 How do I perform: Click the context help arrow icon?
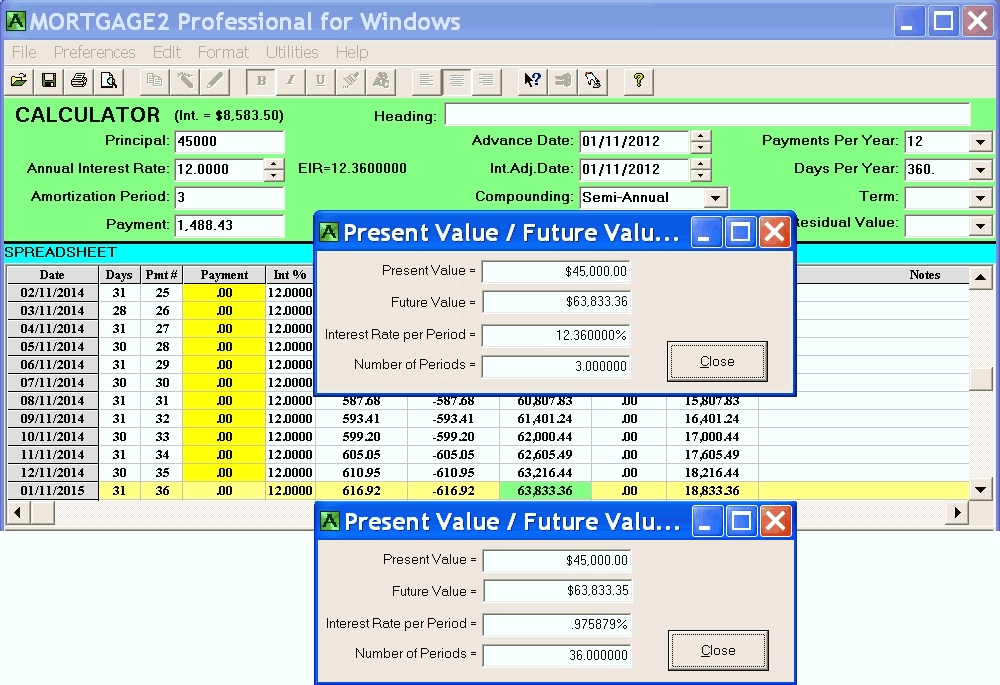click(x=533, y=81)
